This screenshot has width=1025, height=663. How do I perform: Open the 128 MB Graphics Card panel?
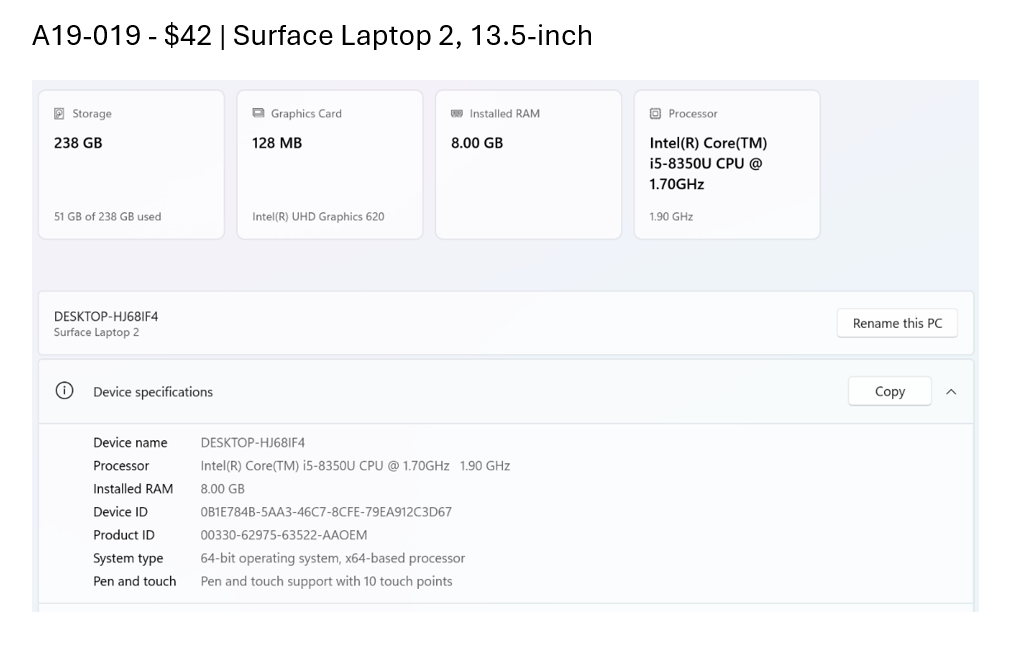[330, 164]
